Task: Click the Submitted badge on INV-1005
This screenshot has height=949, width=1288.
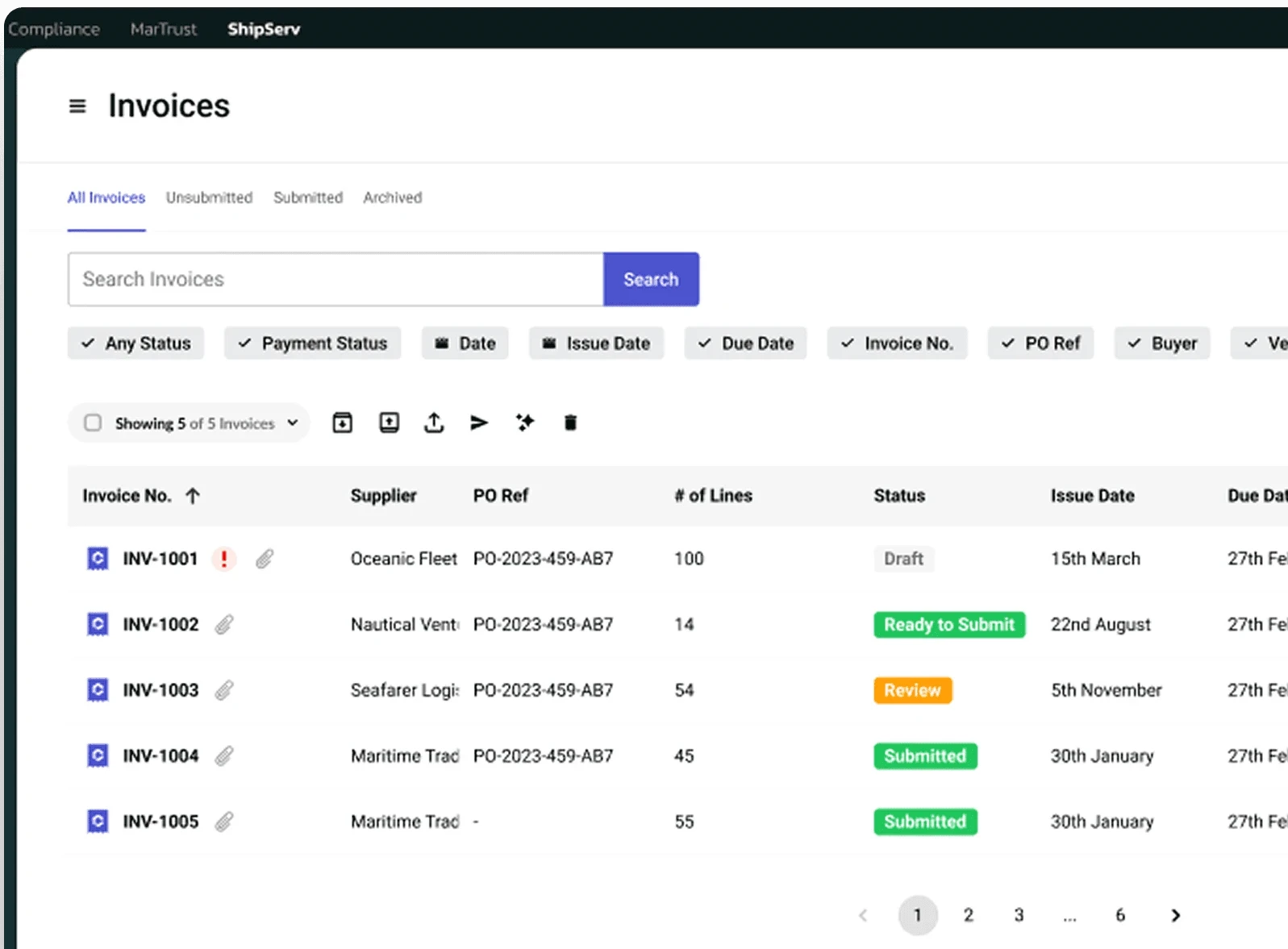Action: coord(925,822)
